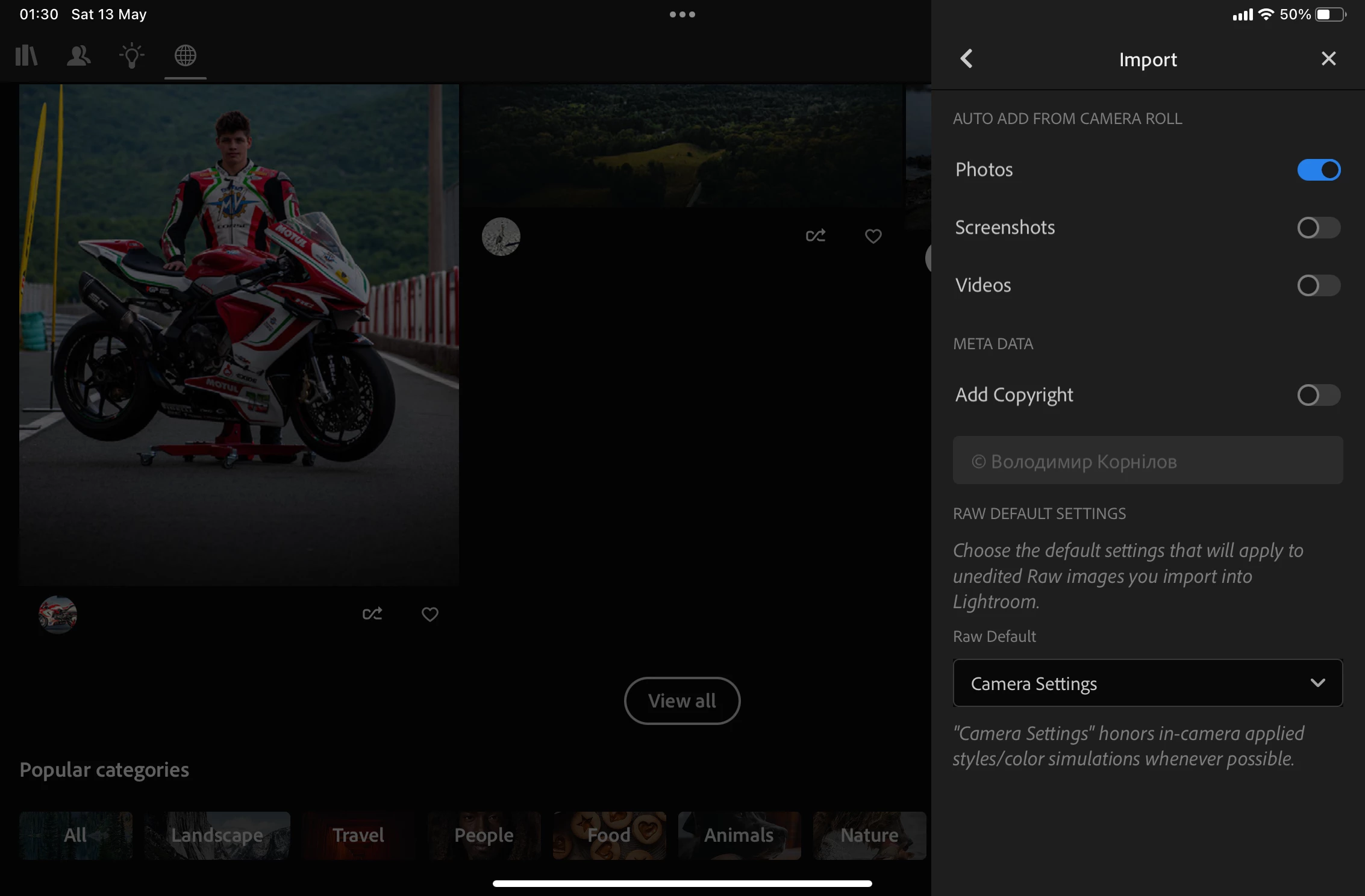Open the motorcycle racer photo thumbnail
Screen dimensions: 1365x896
239,334
